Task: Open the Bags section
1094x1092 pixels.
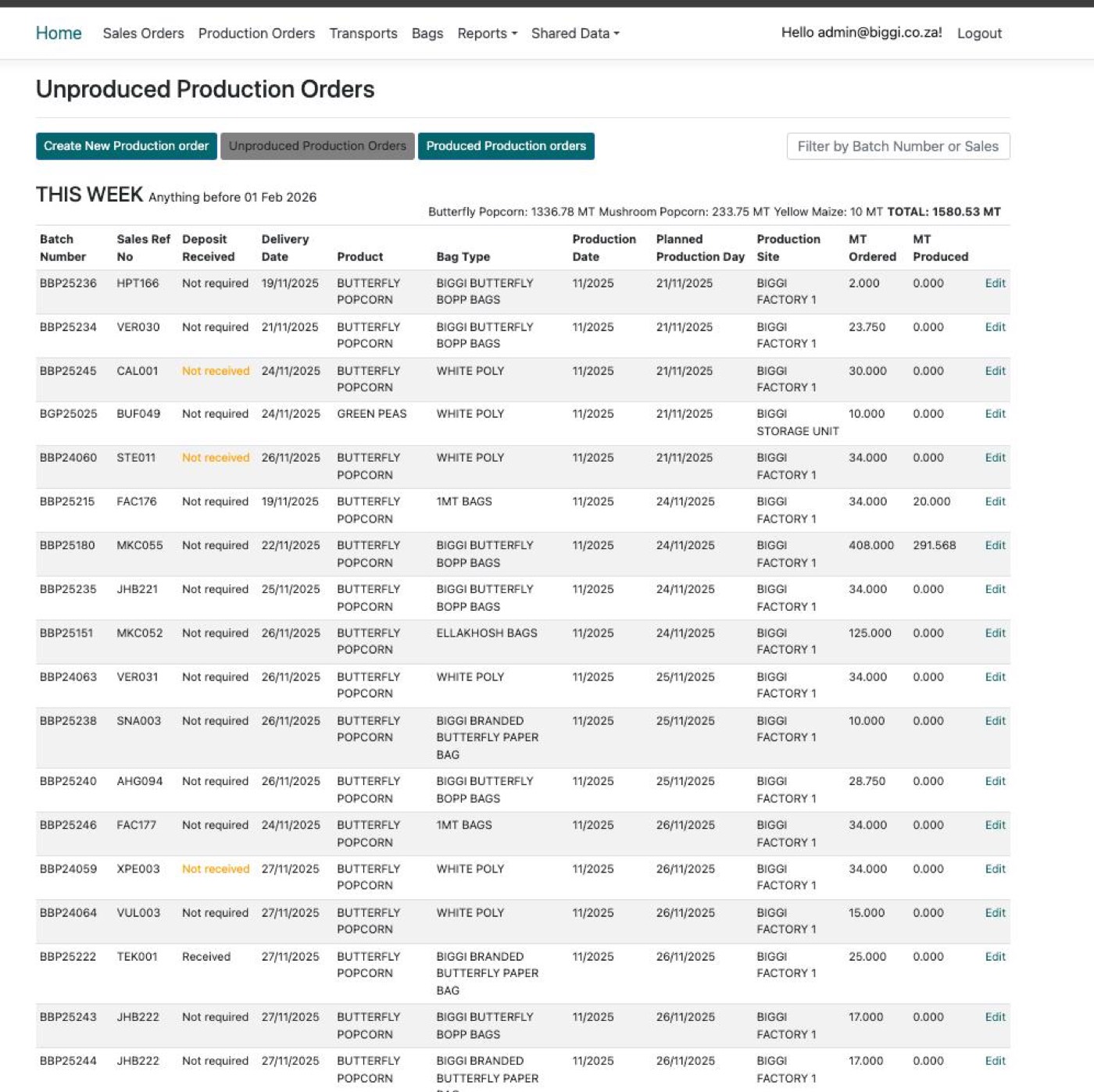Action: coord(427,33)
